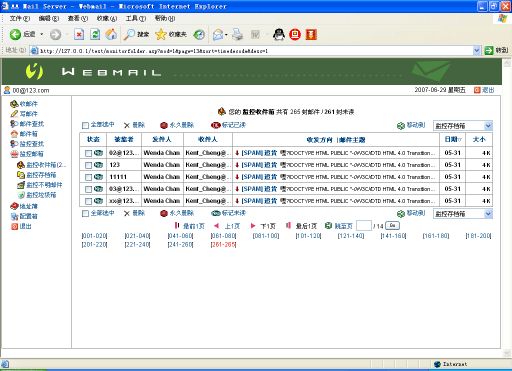Click top 移动到 (move to) green icon
This screenshot has height=371, width=512.
click(x=401, y=126)
